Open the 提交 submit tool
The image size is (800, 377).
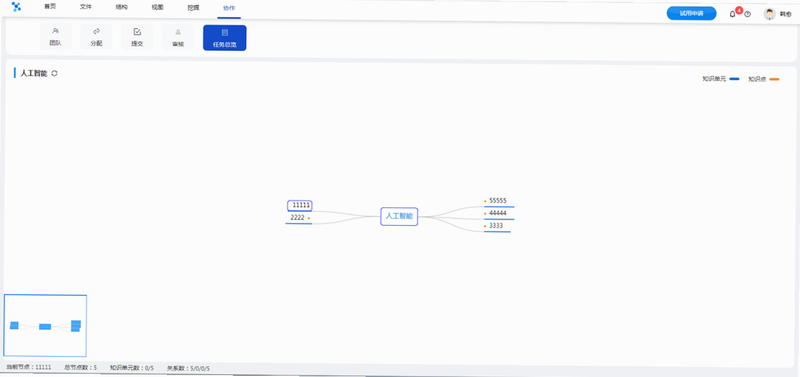pyautogui.click(x=137, y=37)
